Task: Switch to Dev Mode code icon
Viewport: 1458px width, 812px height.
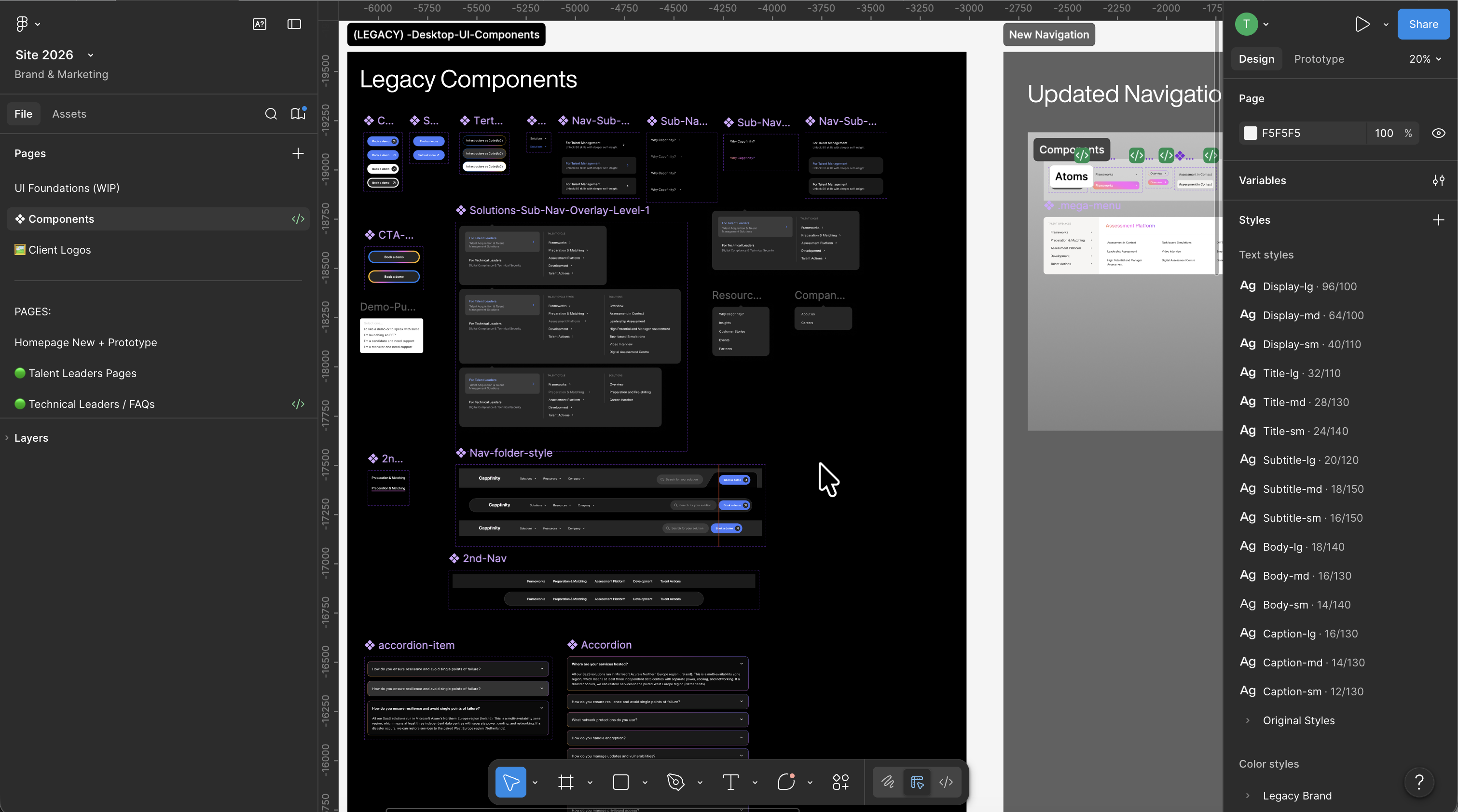Action: pyautogui.click(x=946, y=782)
